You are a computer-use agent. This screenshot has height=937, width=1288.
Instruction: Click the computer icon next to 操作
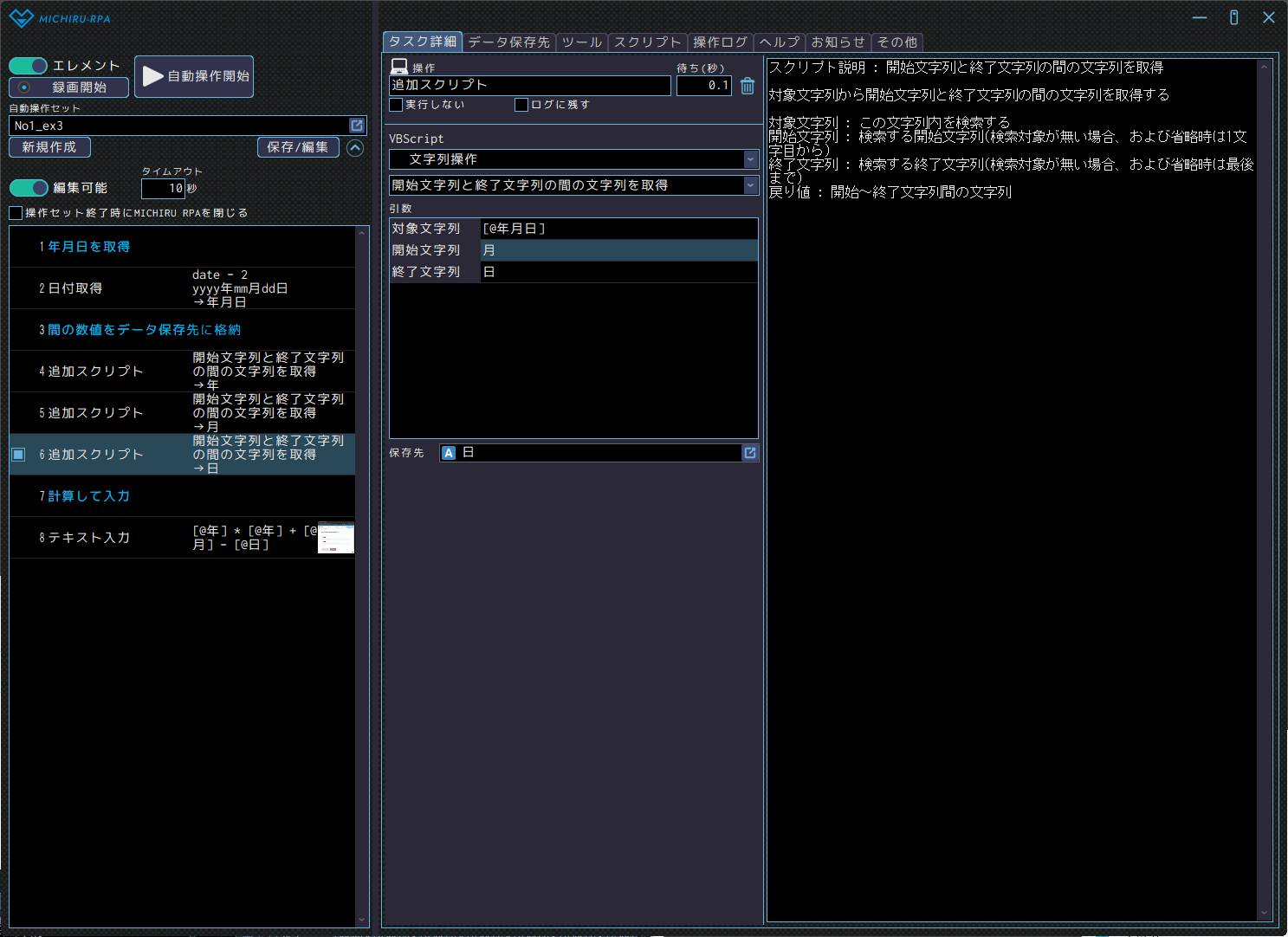pos(399,67)
